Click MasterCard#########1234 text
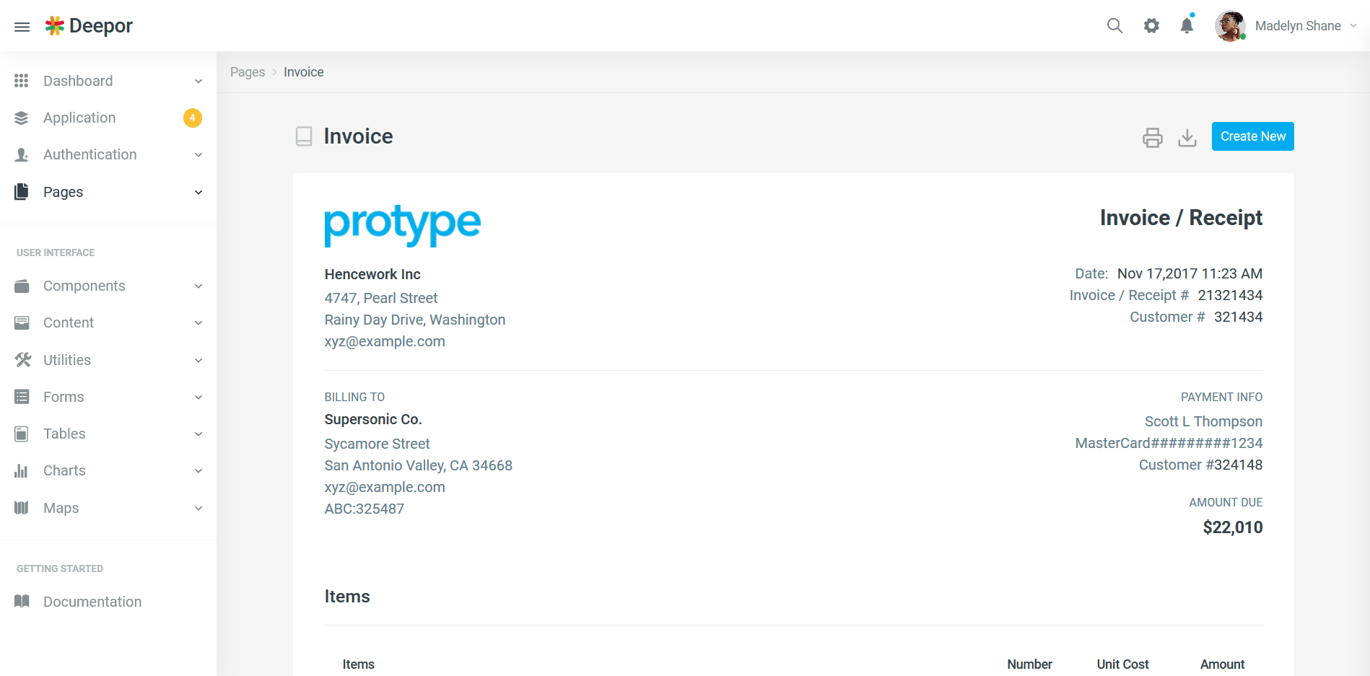1370x676 pixels. (1168, 444)
